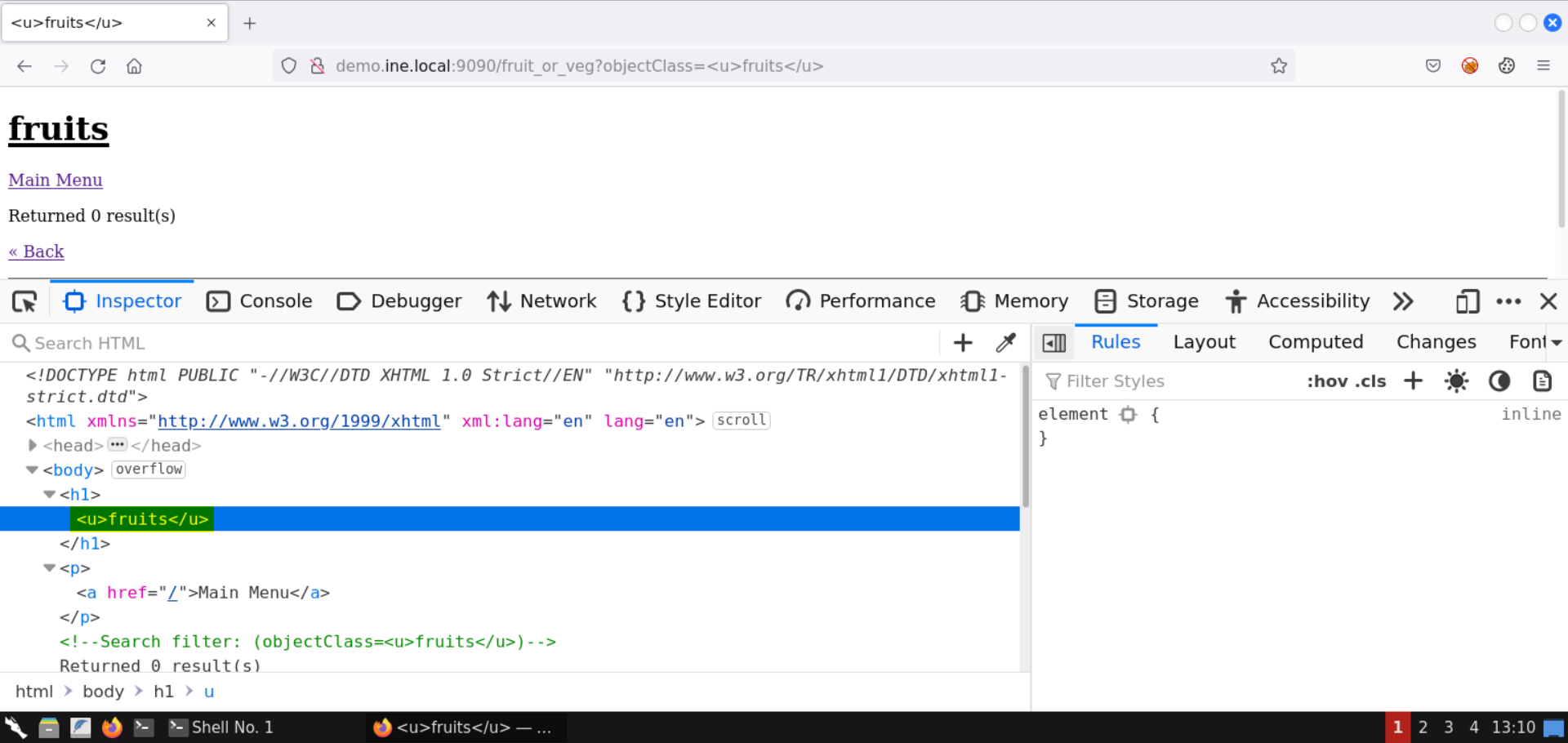
Task: Add a new CSS rule
Action: (x=1413, y=381)
